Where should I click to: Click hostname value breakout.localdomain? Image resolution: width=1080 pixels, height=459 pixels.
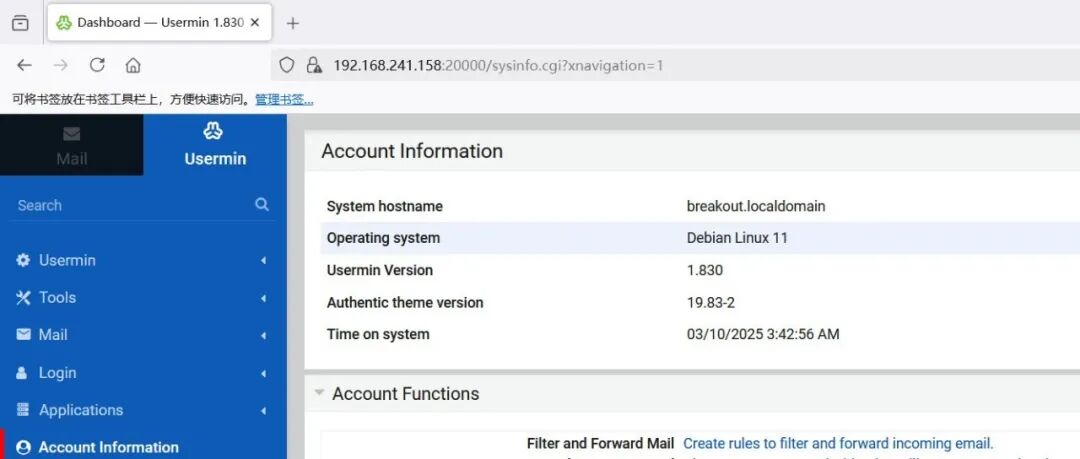pos(756,206)
